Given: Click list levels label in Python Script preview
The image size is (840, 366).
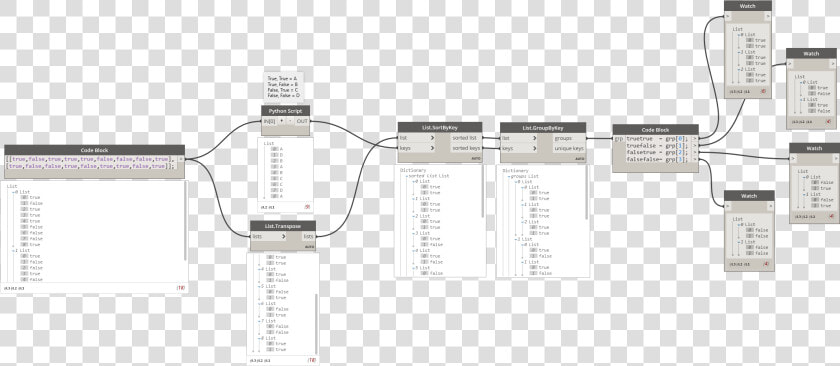Looking at the screenshot, I should pos(268,206).
